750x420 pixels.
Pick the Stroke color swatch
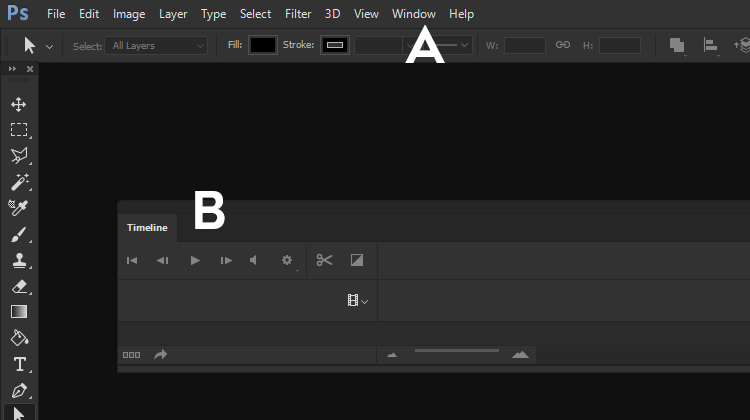pyautogui.click(x=335, y=45)
